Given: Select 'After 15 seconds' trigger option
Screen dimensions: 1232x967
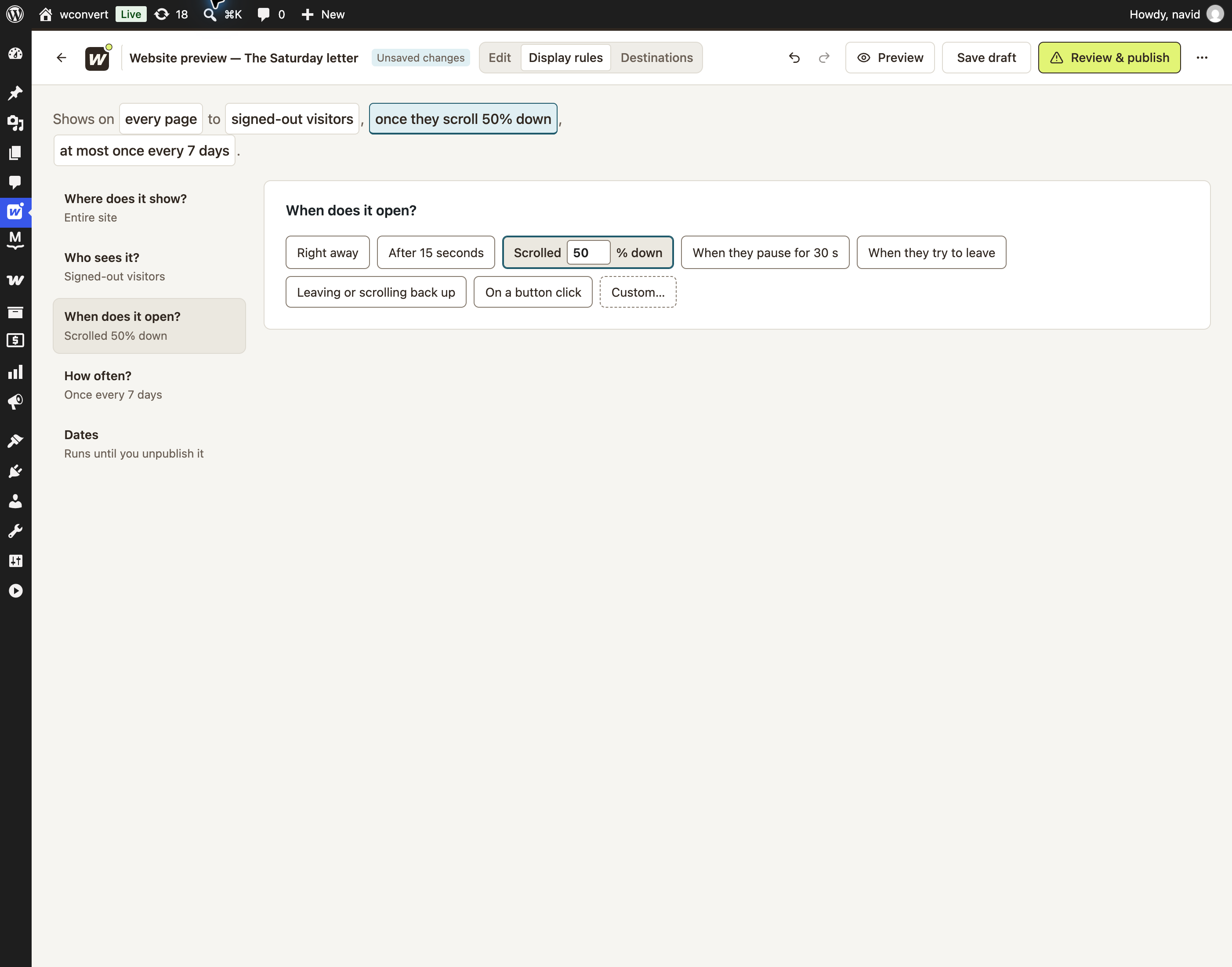Looking at the screenshot, I should 436,252.
